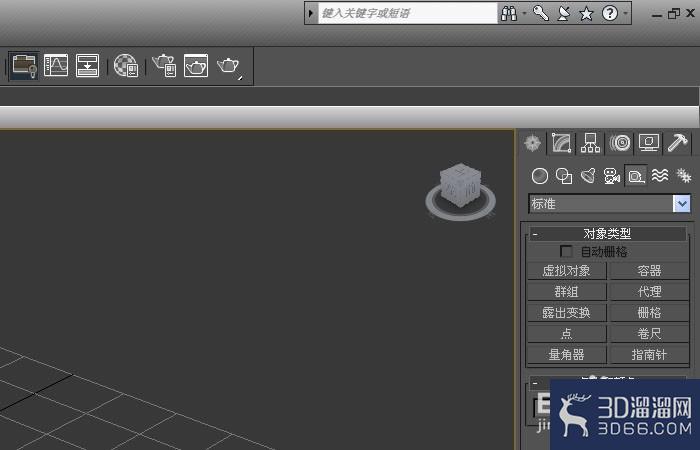Click the keyword search input field
This screenshot has height=450, width=700.
tap(407, 13)
